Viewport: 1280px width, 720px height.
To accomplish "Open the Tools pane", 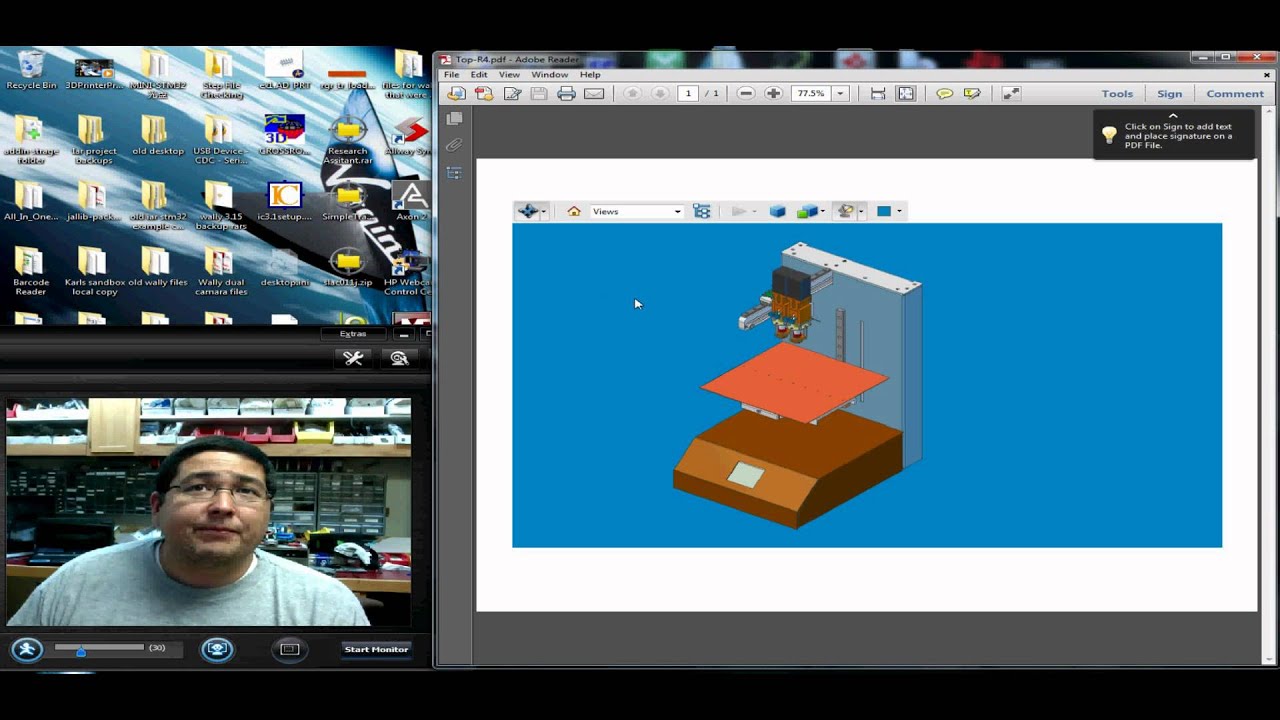I will pos(1117,93).
